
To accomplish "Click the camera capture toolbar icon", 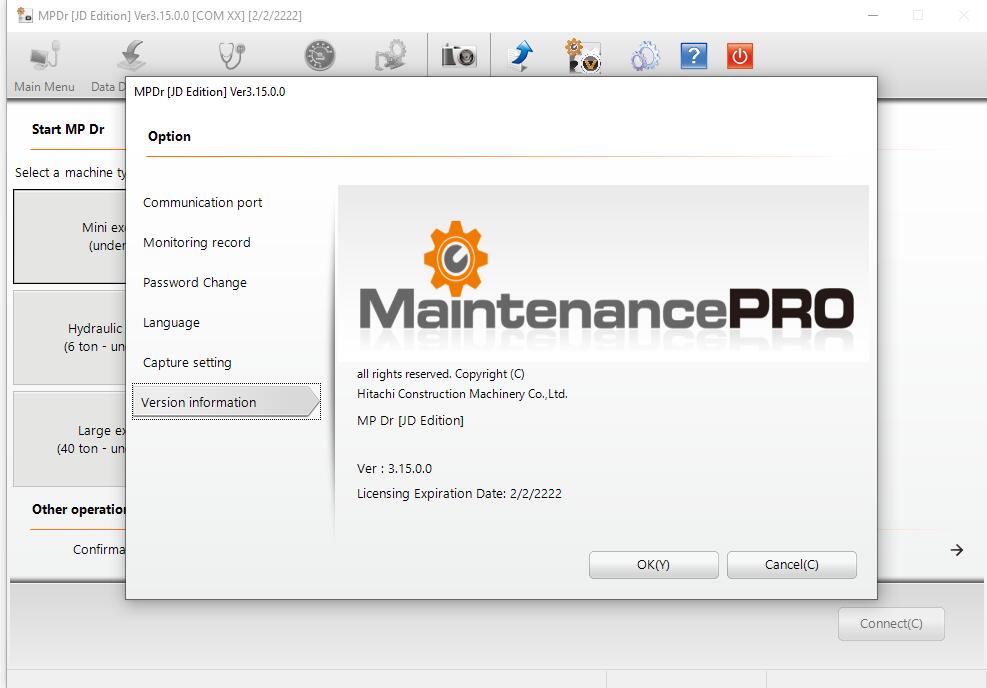I will [459, 55].
